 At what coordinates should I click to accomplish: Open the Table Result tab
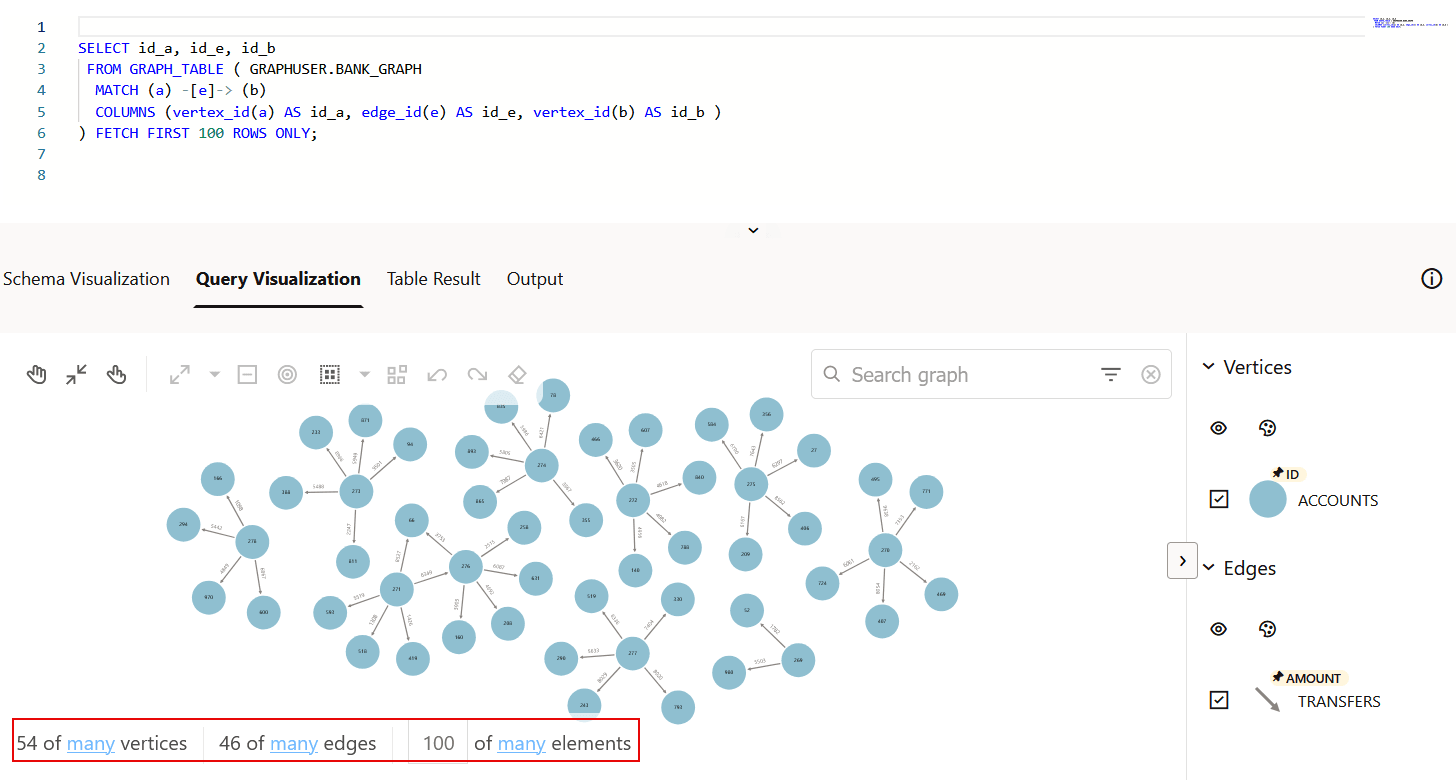point(434,279)
